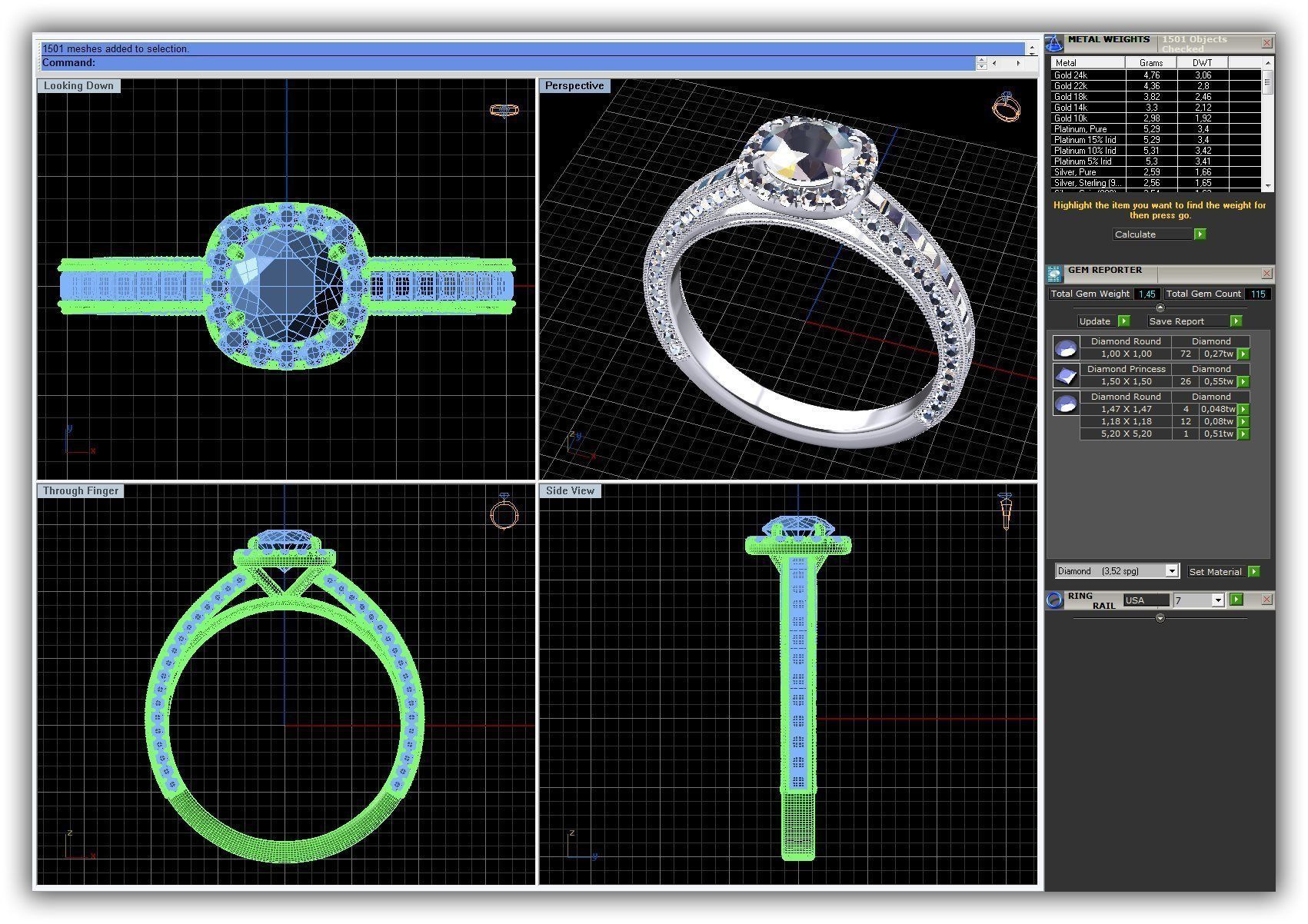Click the second Diamond Round gem thumbnail

point(1066,403)
